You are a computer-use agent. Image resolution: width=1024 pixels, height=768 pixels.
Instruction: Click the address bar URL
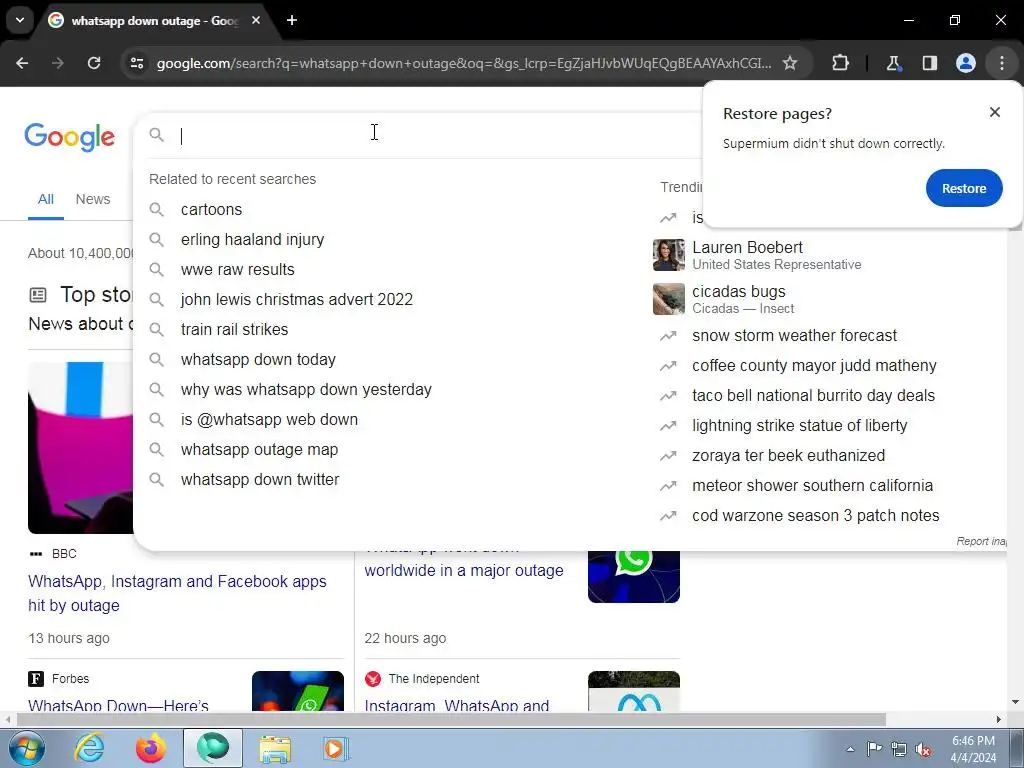464,63
